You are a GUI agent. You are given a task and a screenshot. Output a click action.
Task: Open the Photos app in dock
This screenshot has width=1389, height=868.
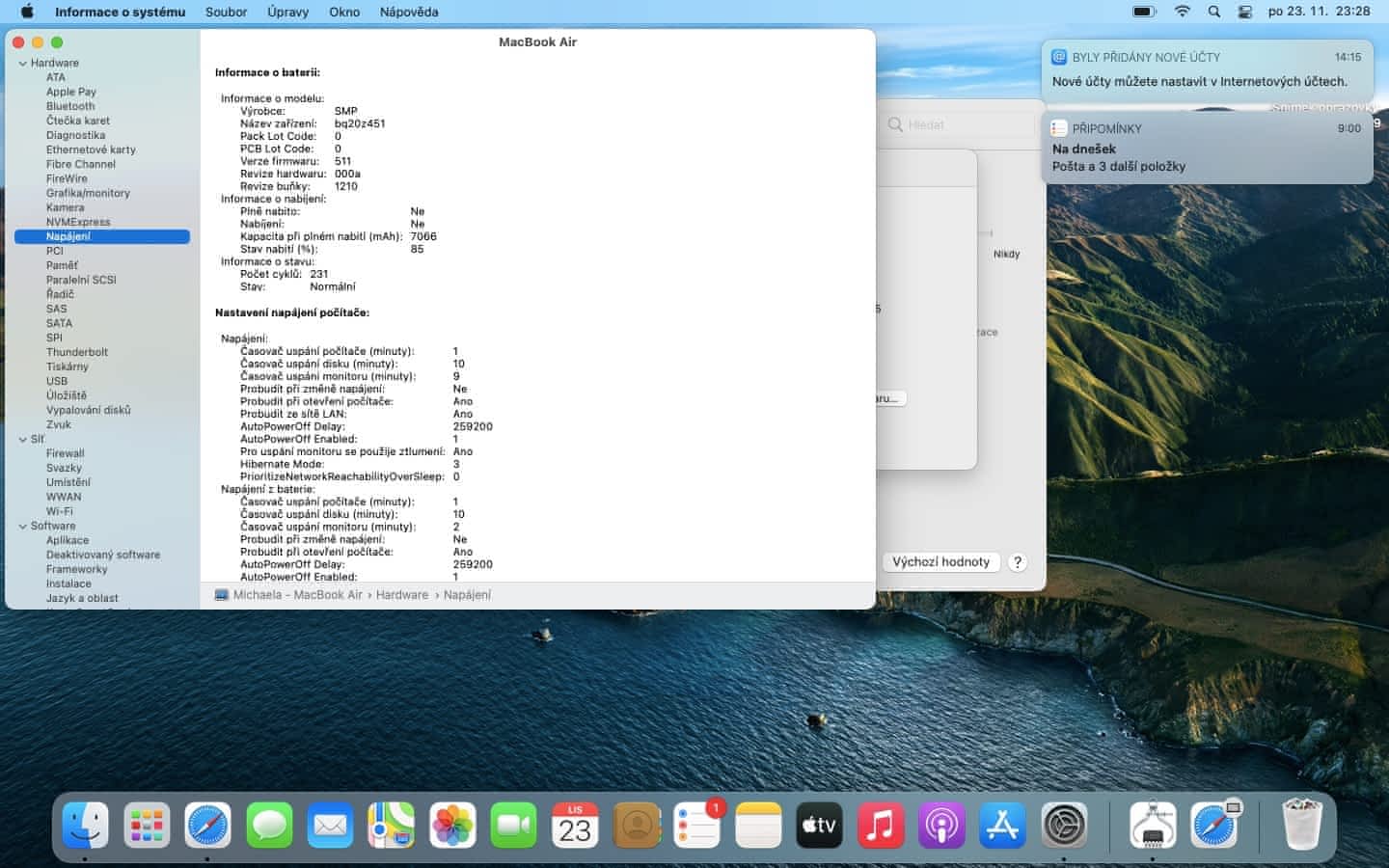(x=452, y=826)
